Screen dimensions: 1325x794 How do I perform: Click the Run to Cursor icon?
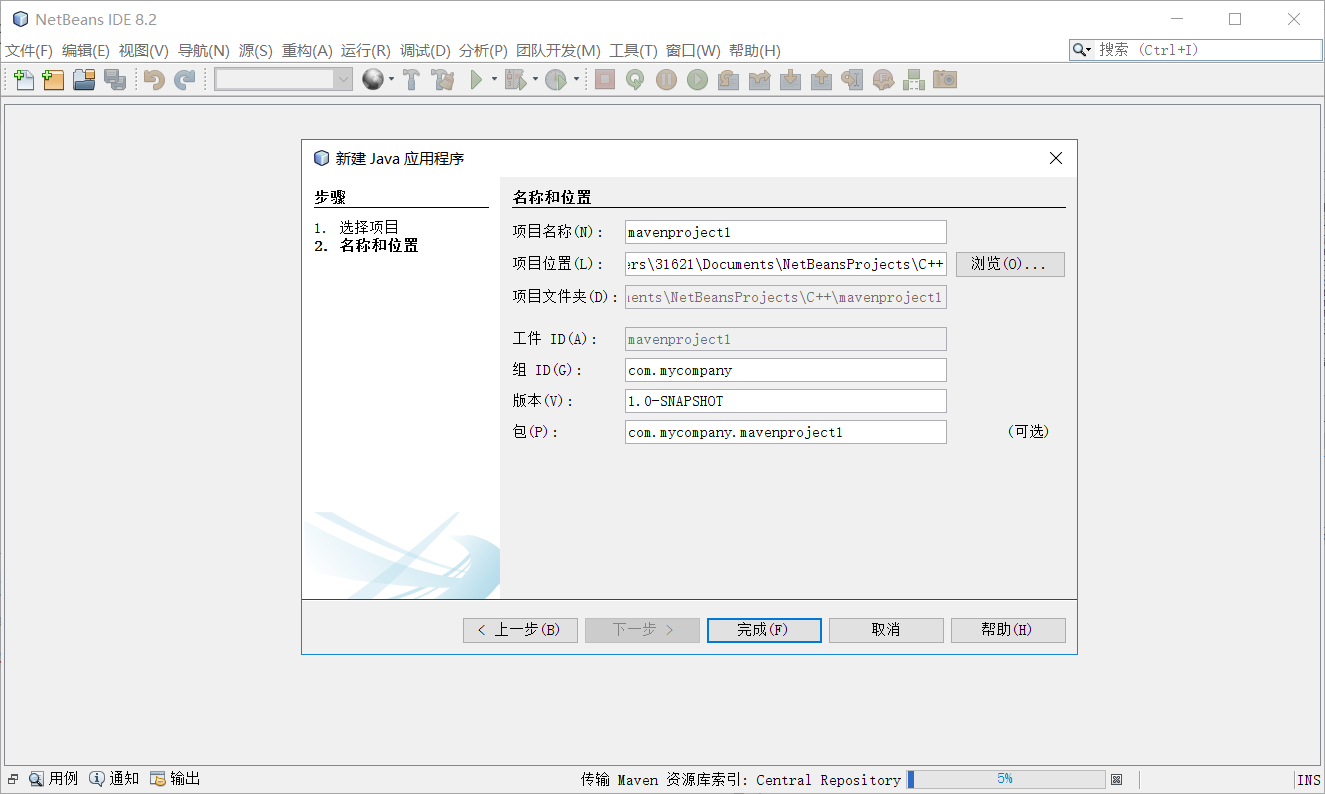click(852, 80)
